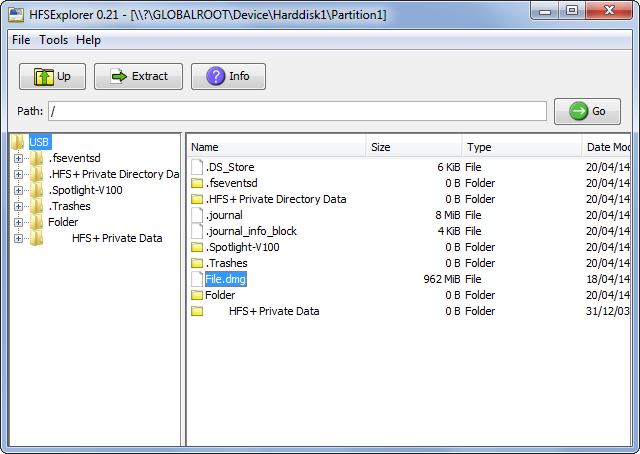Select the File.dmg entry
640x454 pixels.
tap(226, 279)
